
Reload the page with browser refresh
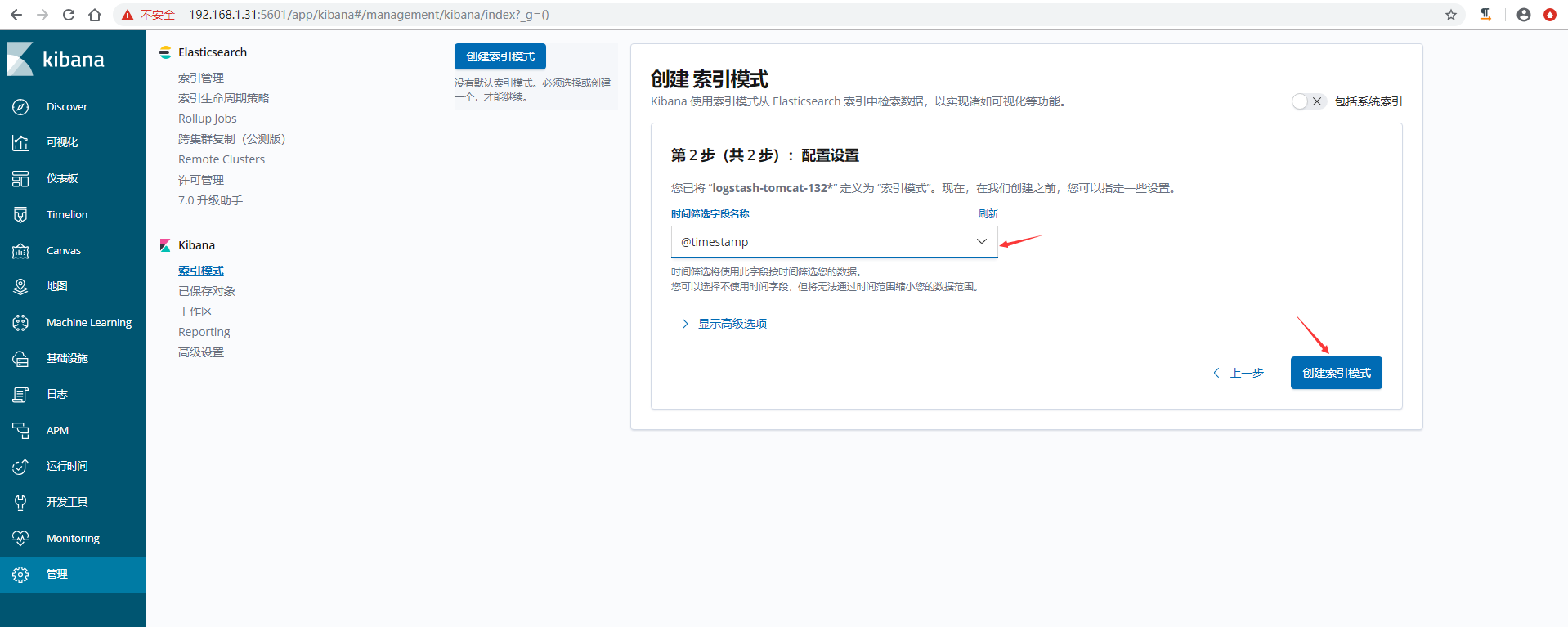point(69,15)
